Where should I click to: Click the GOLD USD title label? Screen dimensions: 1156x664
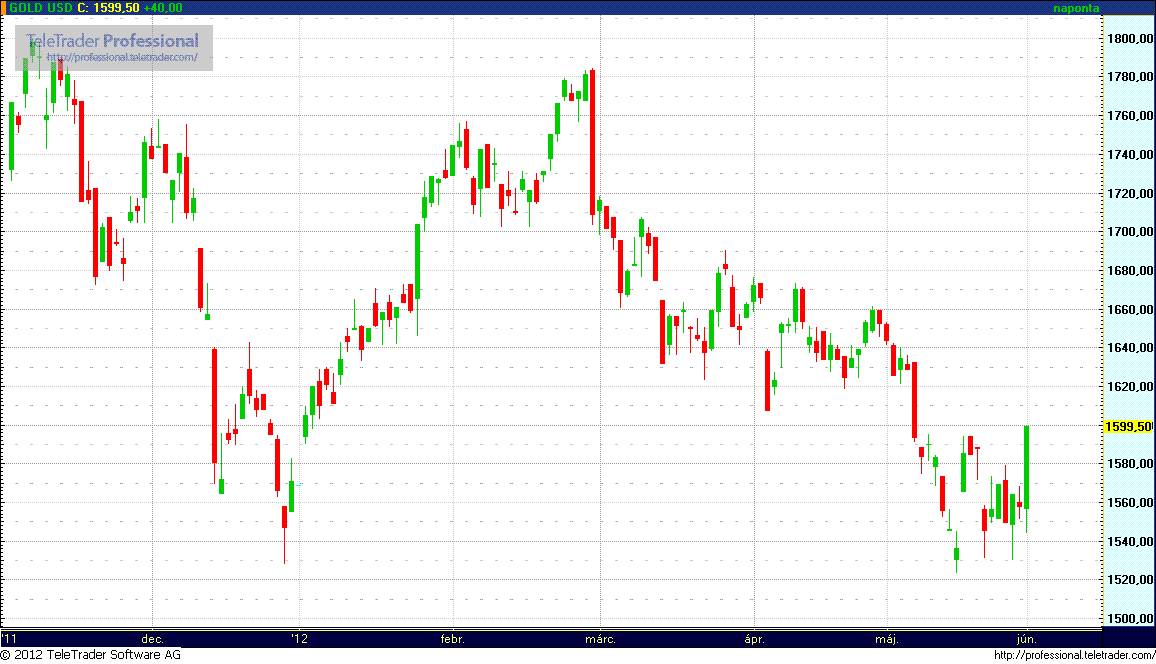(x=41, y=7)
